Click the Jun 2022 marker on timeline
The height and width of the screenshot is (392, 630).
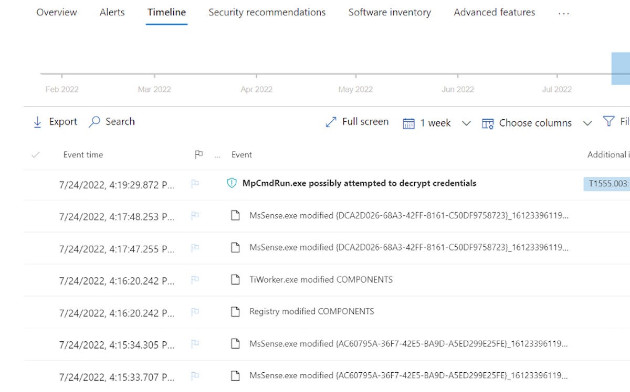(x=458, y=89)
